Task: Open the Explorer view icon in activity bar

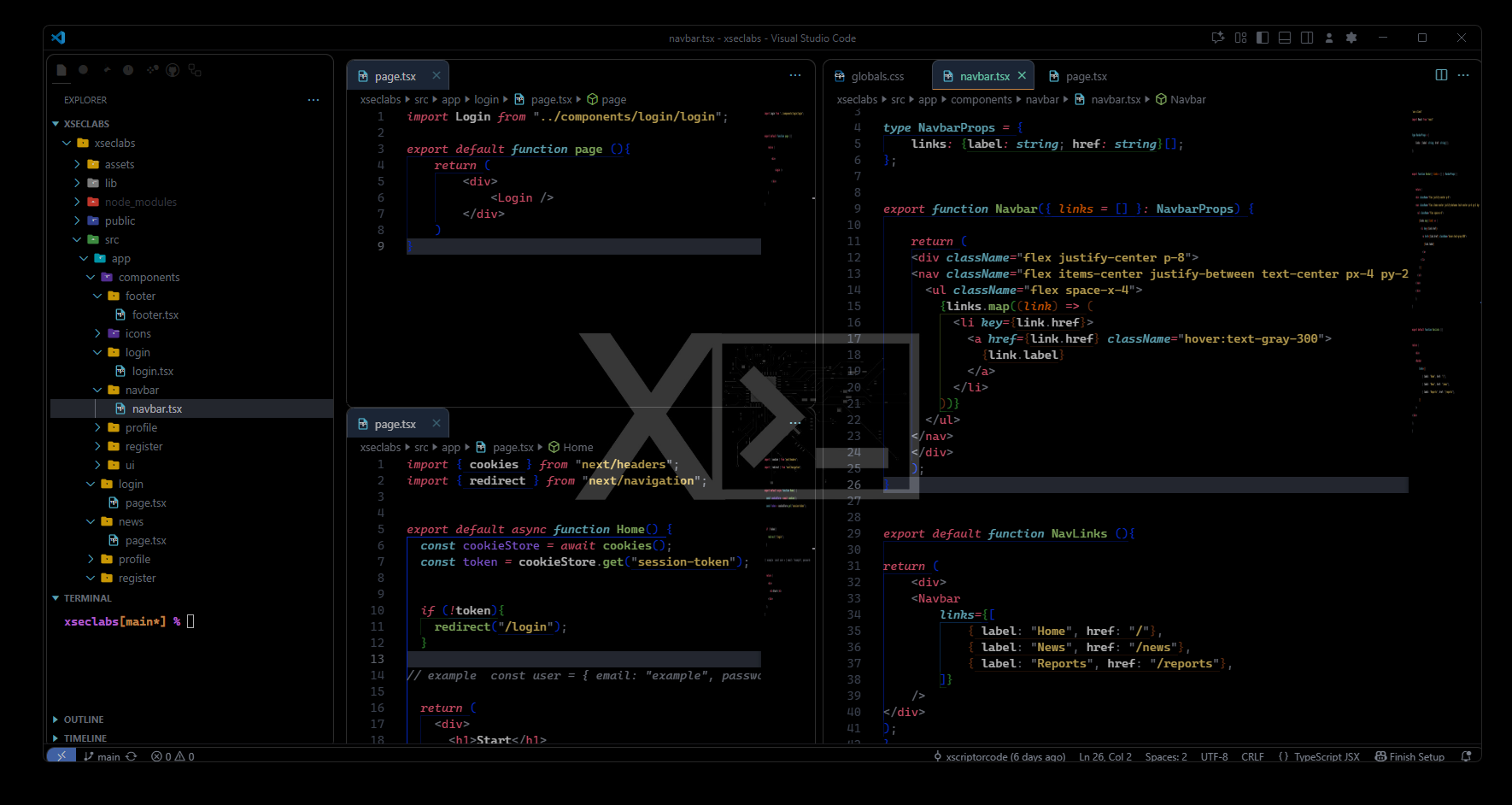Action: [x=62, y=70]
